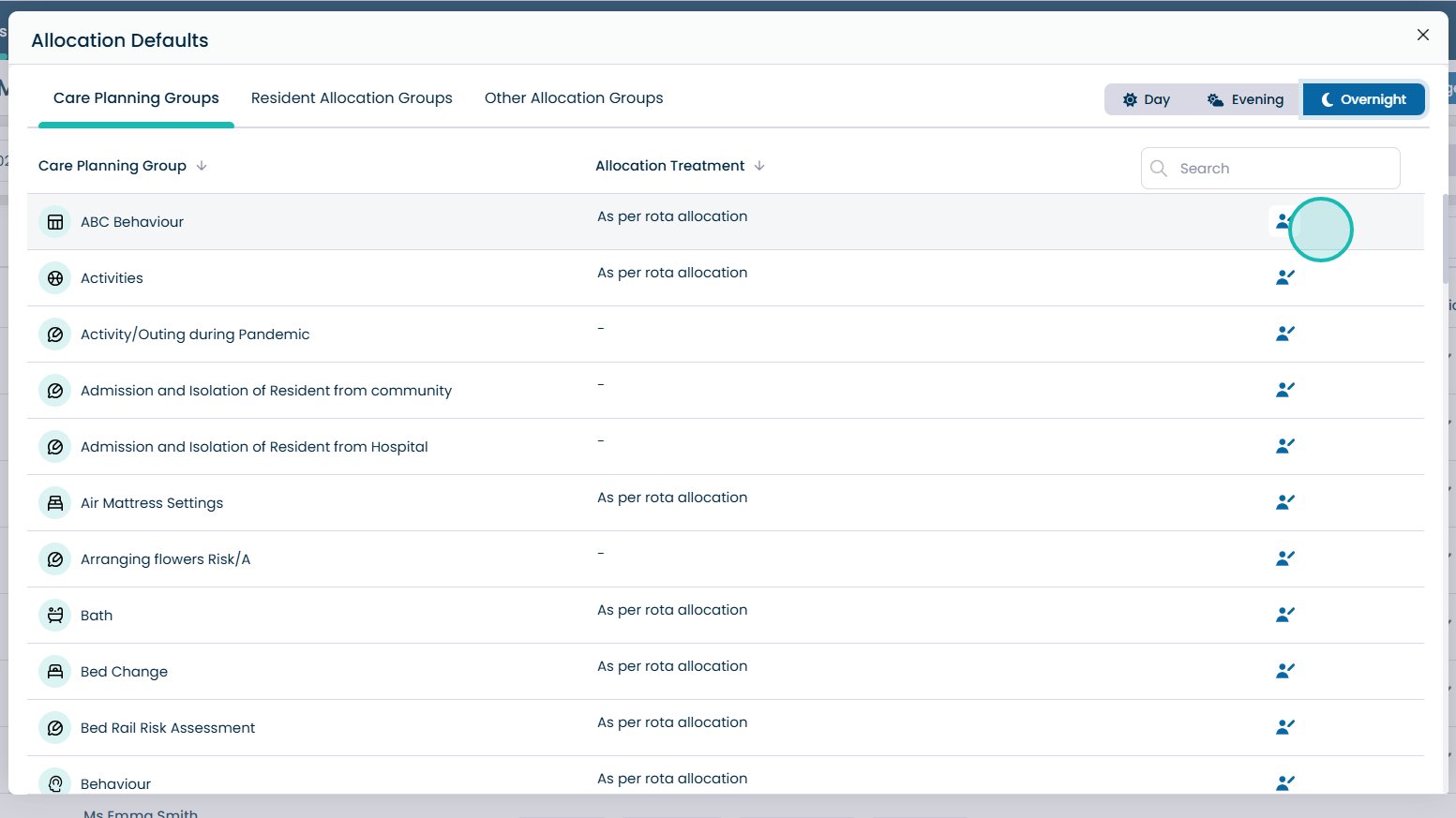Select the Overnight shift option
Image resolution: width=1456 pixels, height=818 pixels.
pos(1363,99)
